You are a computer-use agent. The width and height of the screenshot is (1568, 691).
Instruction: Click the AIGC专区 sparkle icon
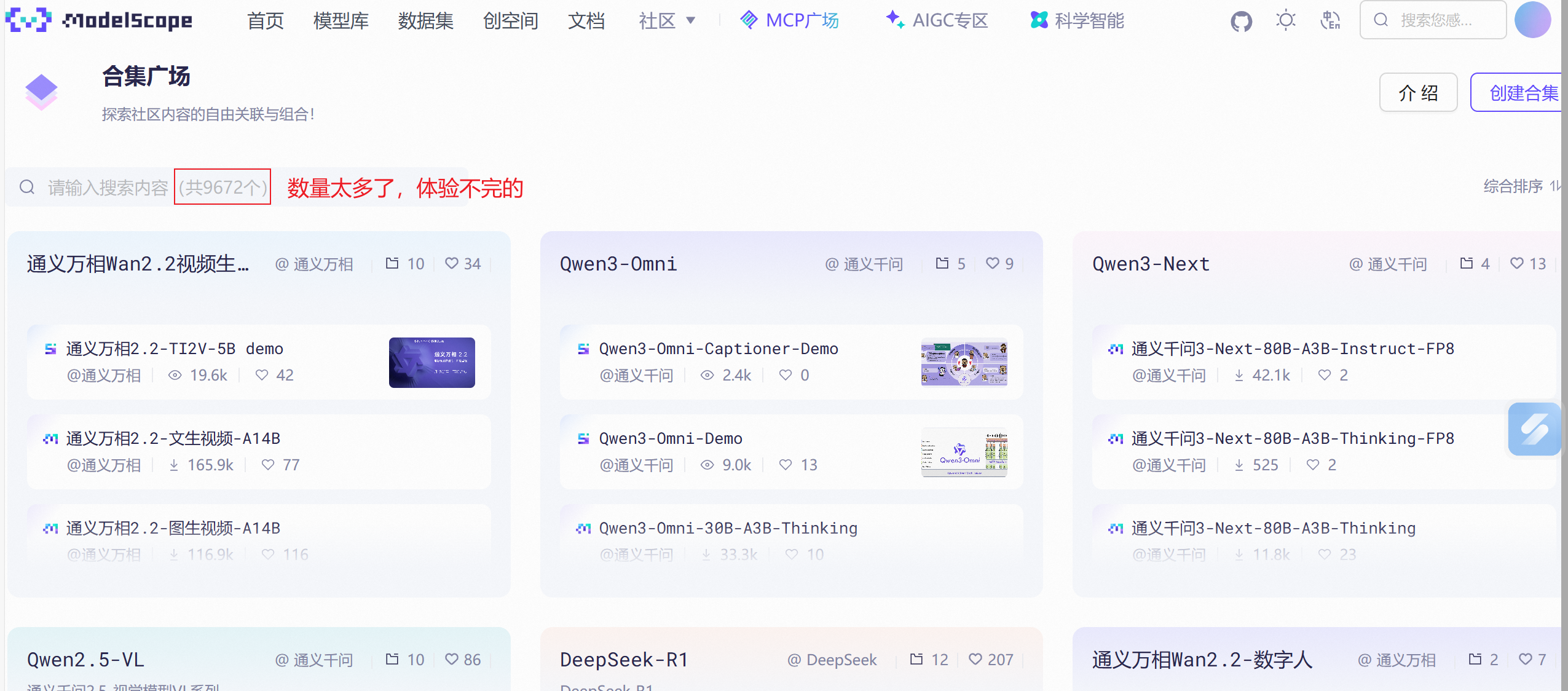click(895, 20)
